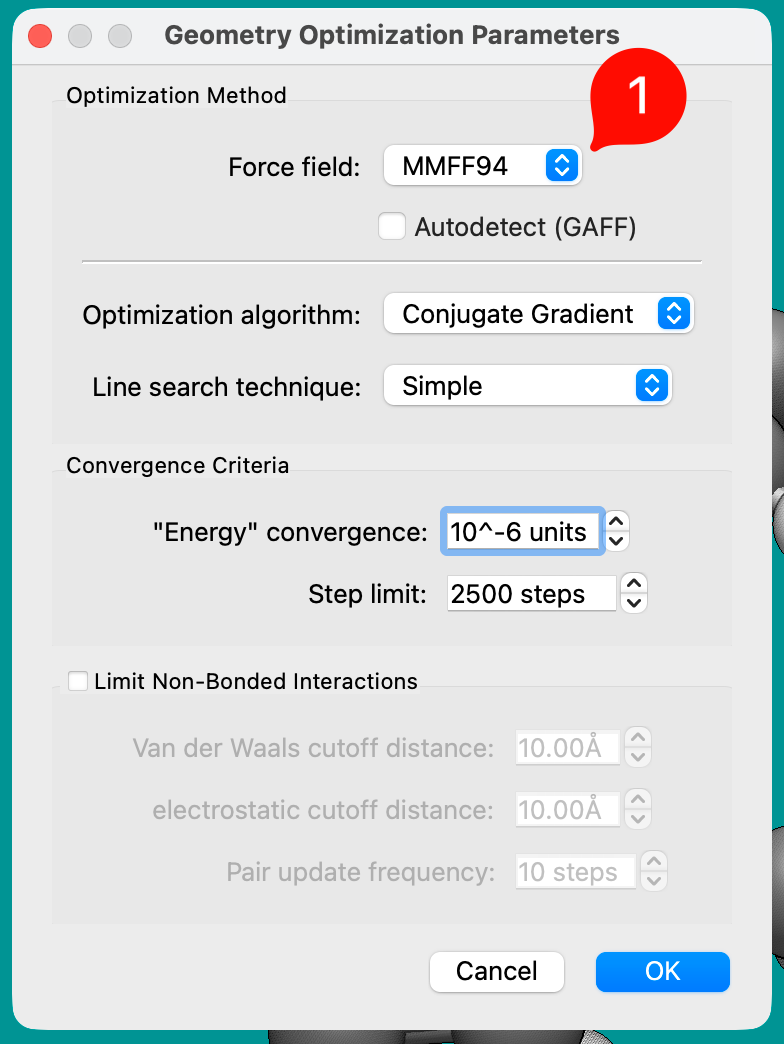Click the electrostatic cutoff distance field
Image resolution: width=784 pixels, height=1044 pixels.
[567, 810]
